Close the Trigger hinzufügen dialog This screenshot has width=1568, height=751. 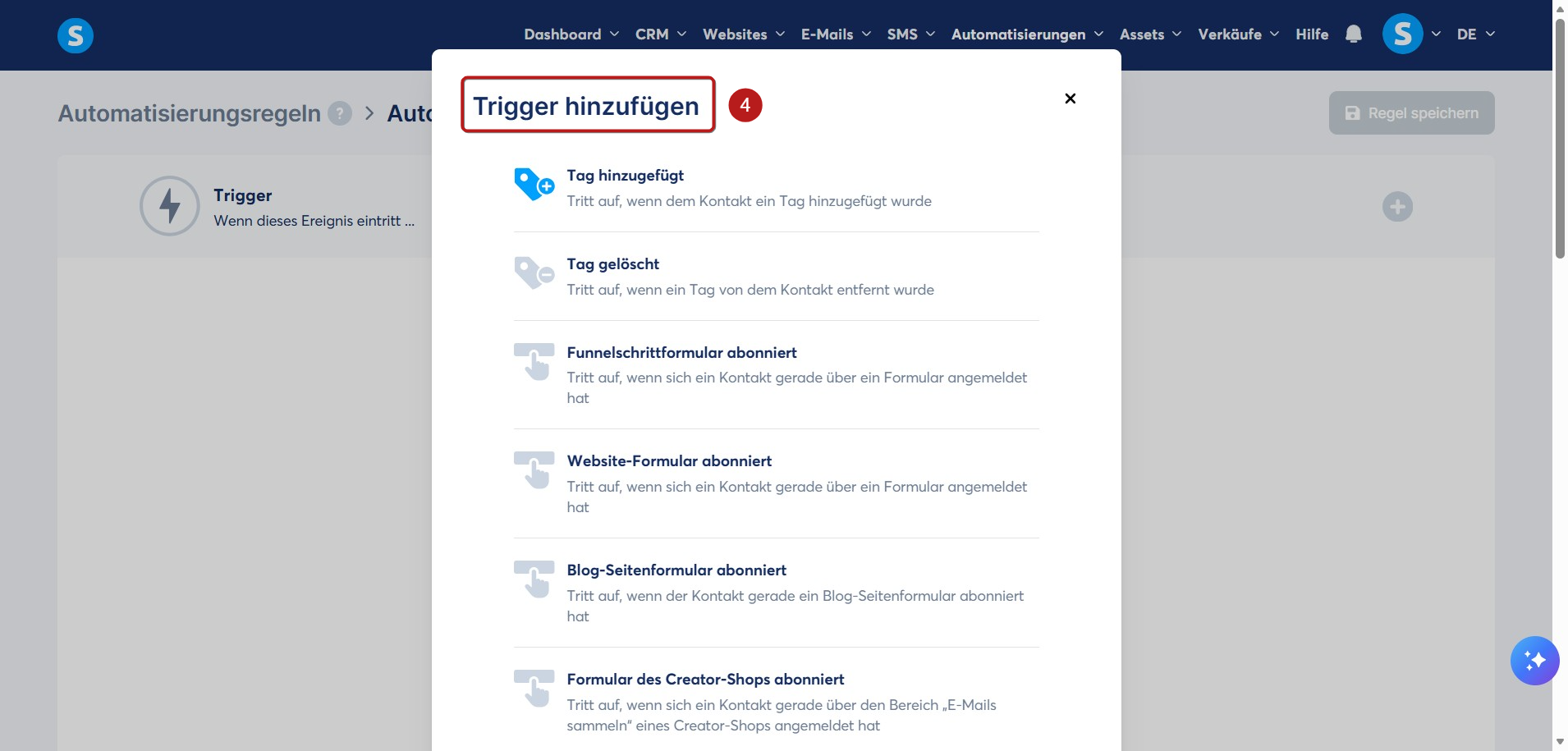pyautogui.click(x=1070, y=98)
